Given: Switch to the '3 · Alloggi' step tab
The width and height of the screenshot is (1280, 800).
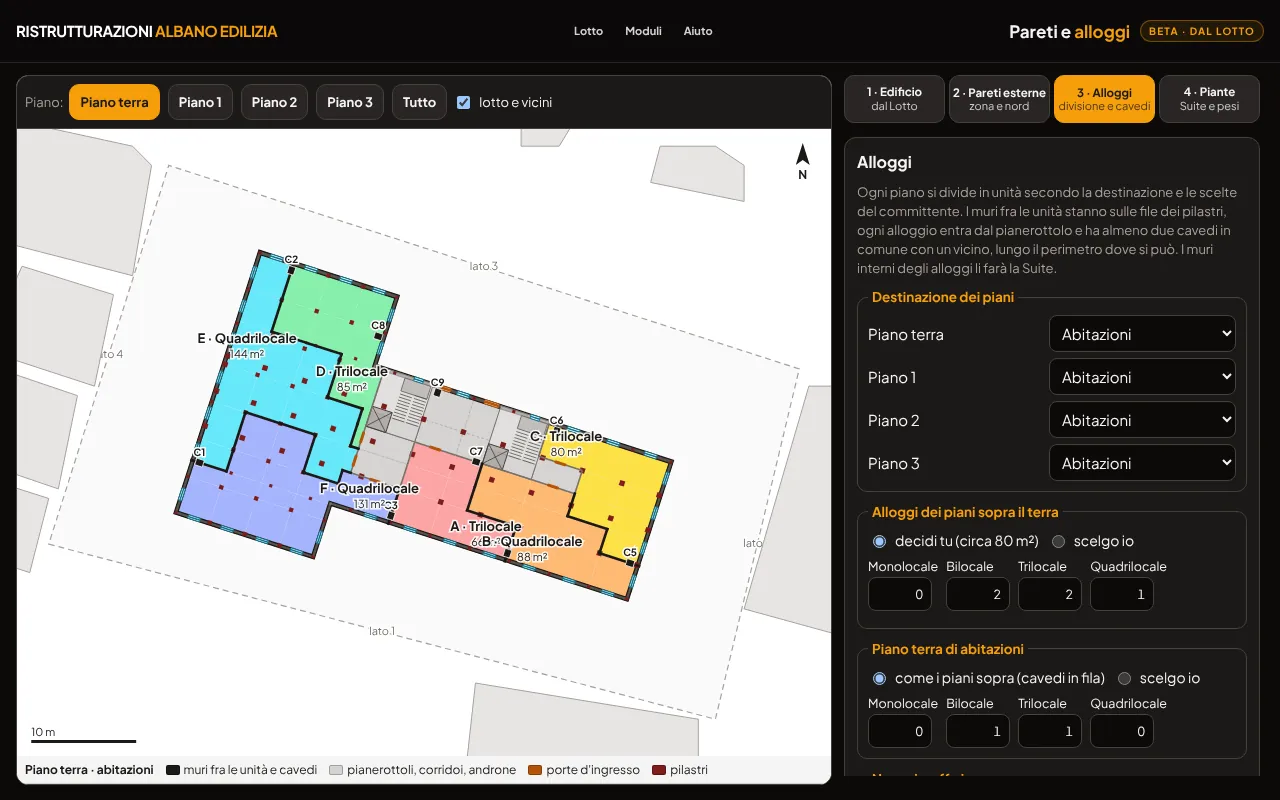Looking at the screenshot, I should tap(1104, 99).
